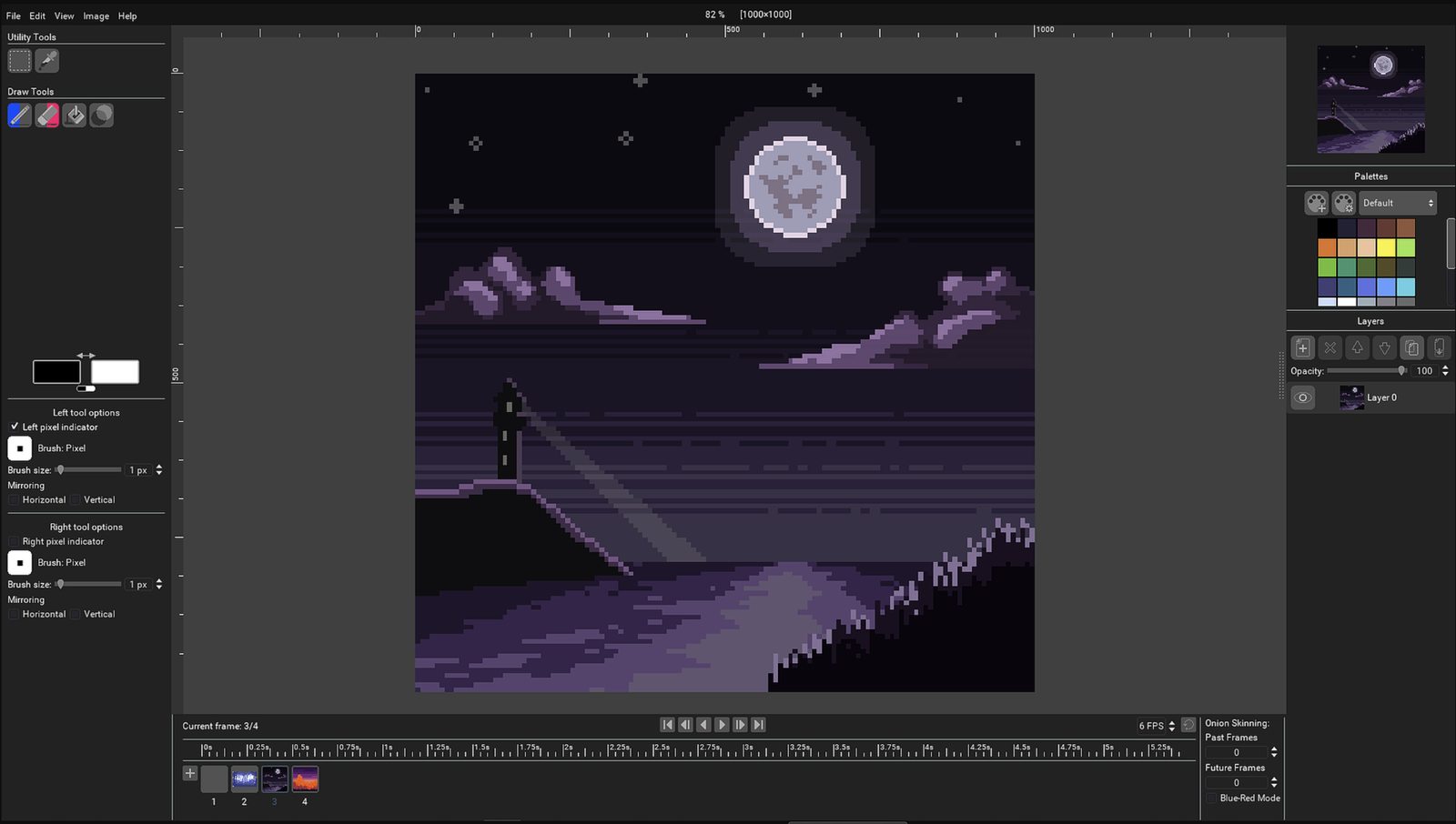Click the remove layer X icon

click(x=1330, y=347)
